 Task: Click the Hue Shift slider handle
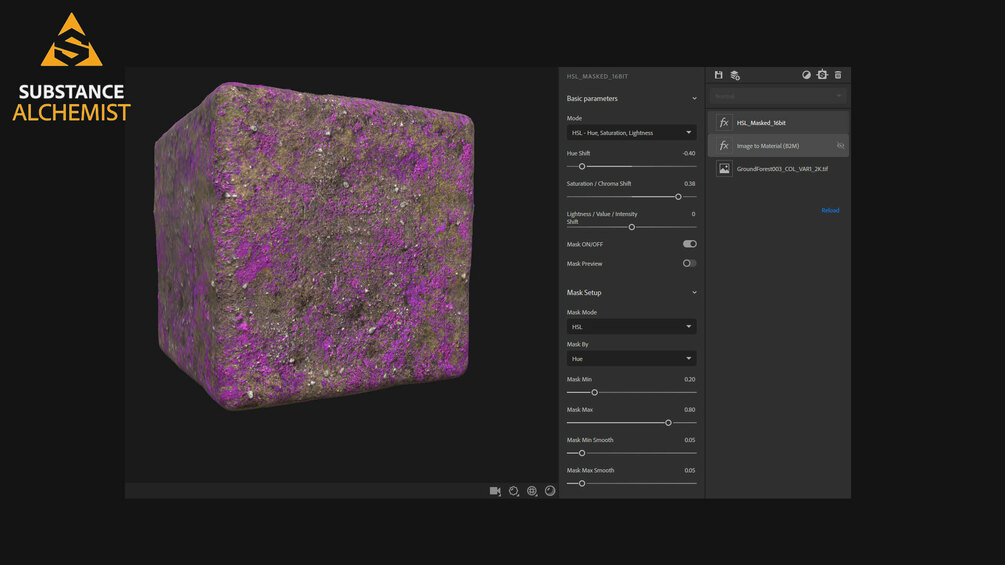click(x=582, y=166)
